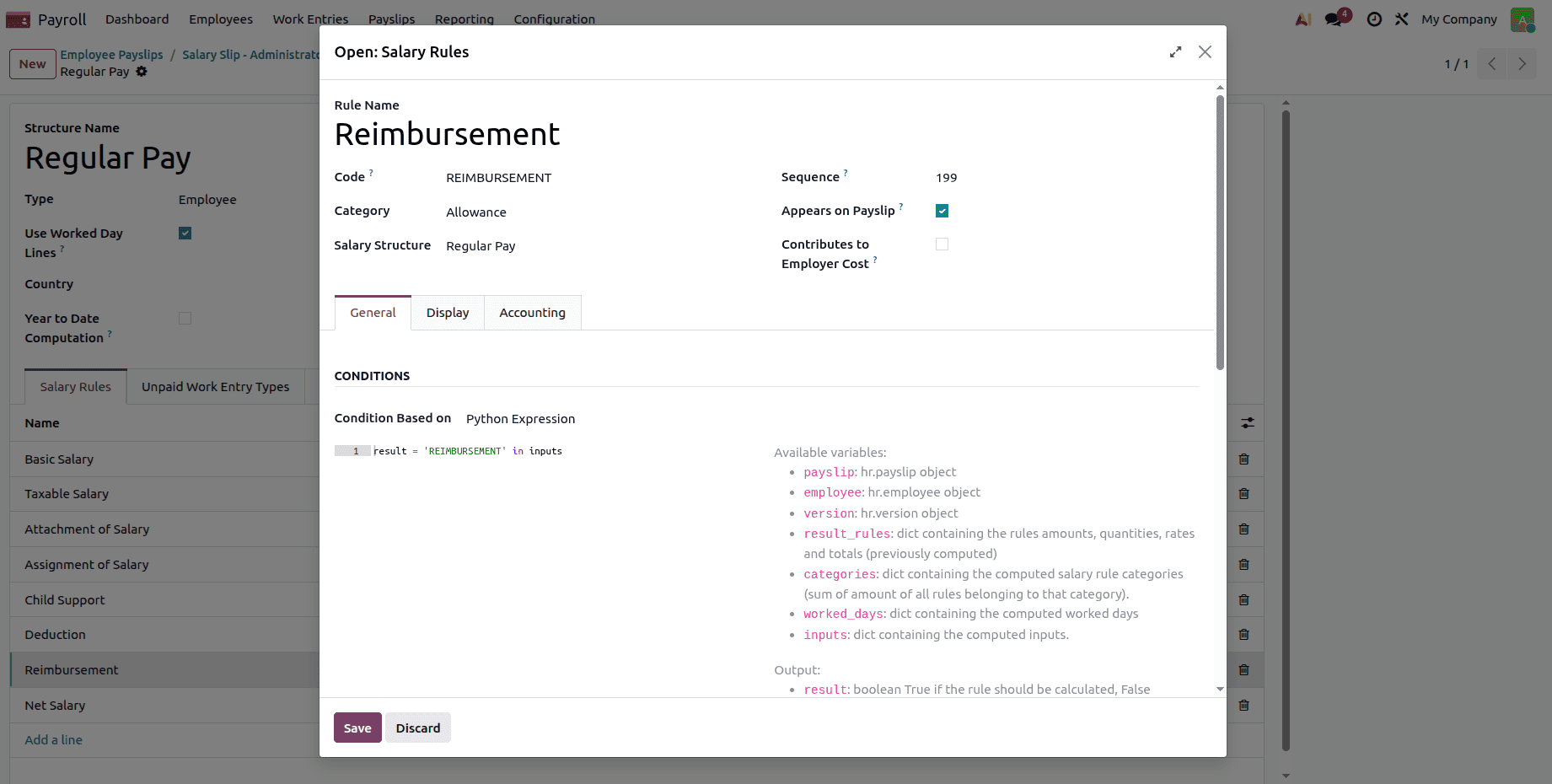The image size is (1552, 784).
Task: Open the Employee Payslips breadcrumb link
Action: (x=111, y=55)
